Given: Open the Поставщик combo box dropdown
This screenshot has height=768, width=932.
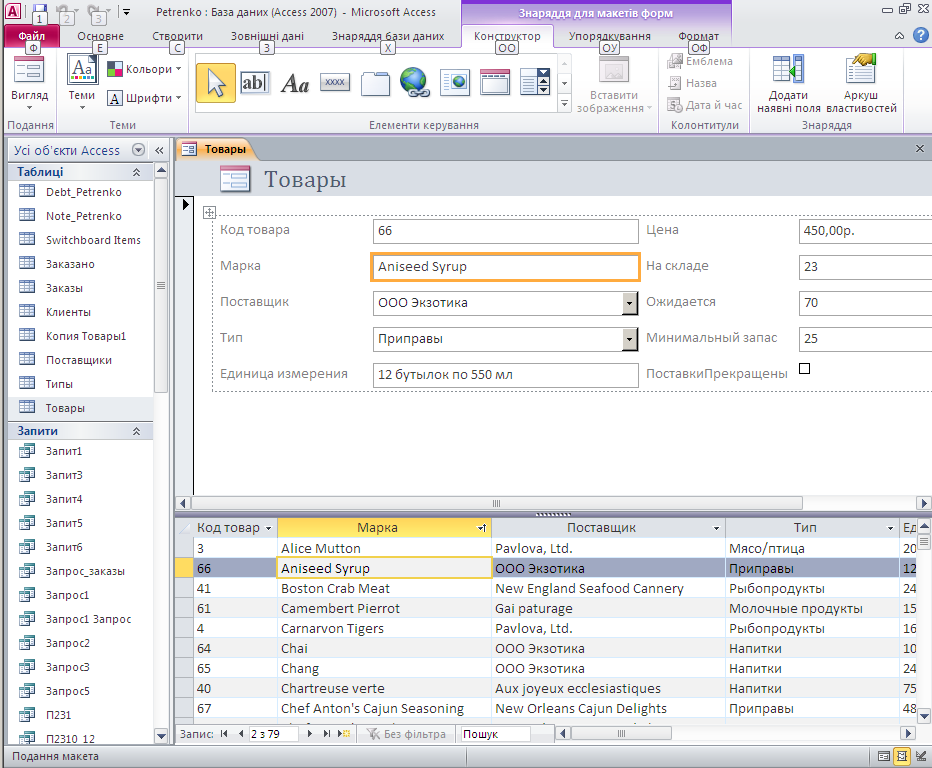Looking at the screenshot, I should pyautogui.click(x=629, y=303).
